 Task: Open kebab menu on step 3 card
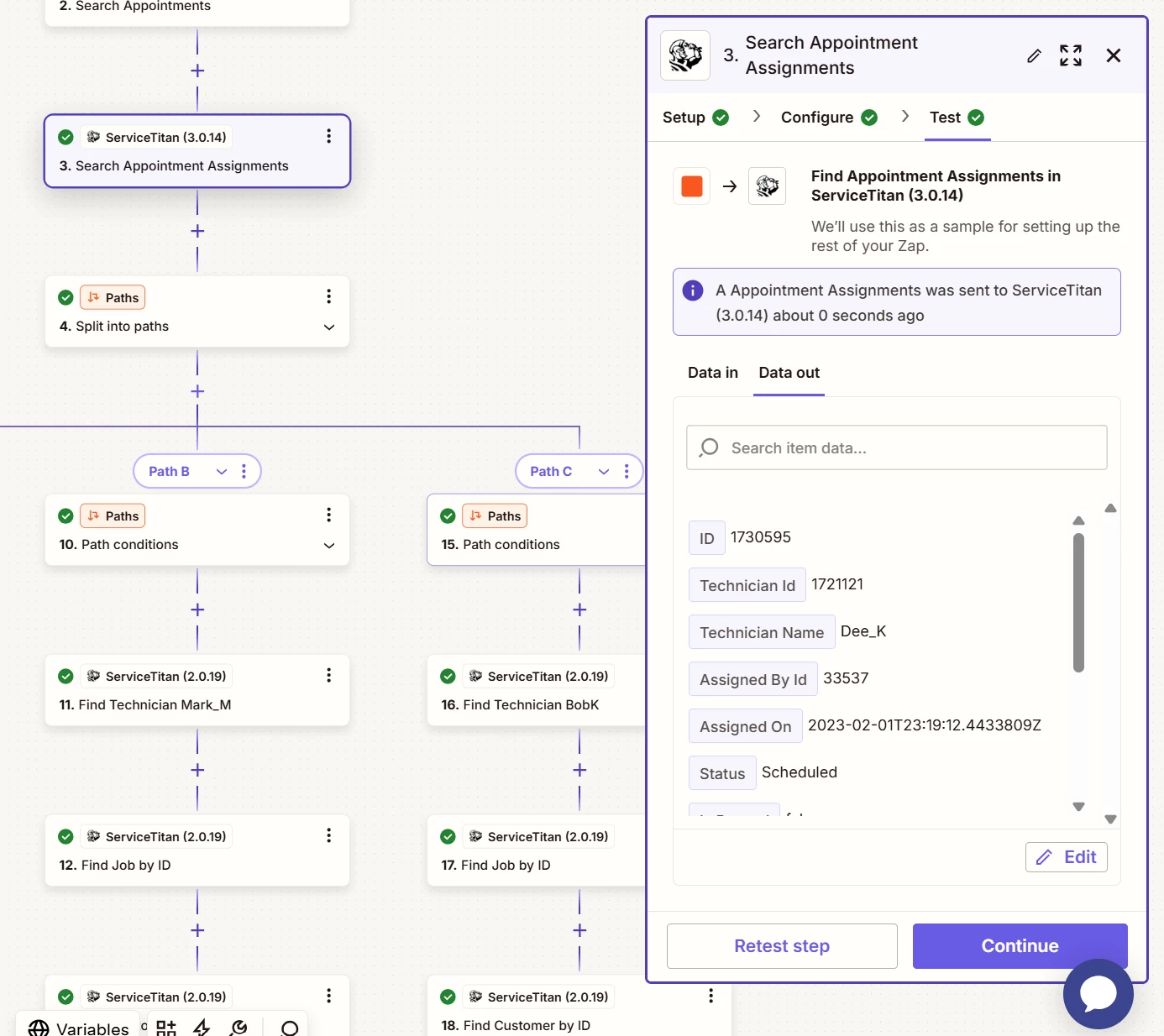coord(328,136)
